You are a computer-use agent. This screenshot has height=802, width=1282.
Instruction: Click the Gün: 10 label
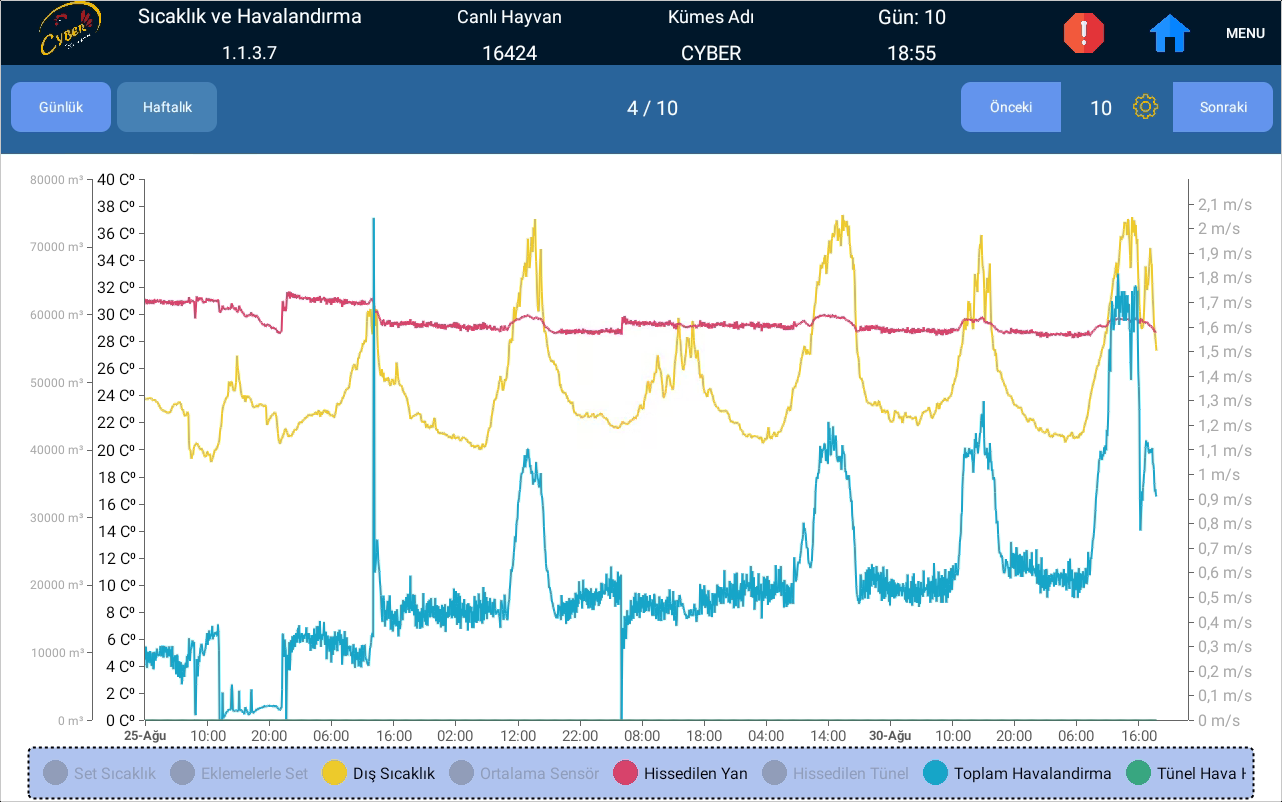pos(911,17)
